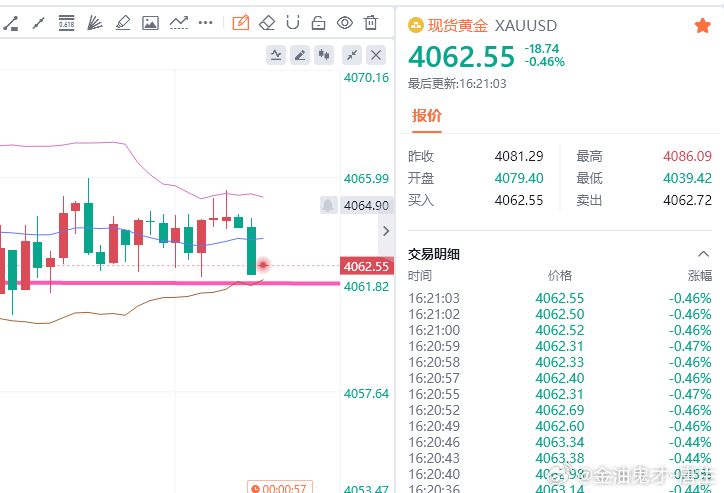This screenshot has width=724, height=493.
Task: Click the 4070.16 axis price label
Action: [x=366, y=78]
